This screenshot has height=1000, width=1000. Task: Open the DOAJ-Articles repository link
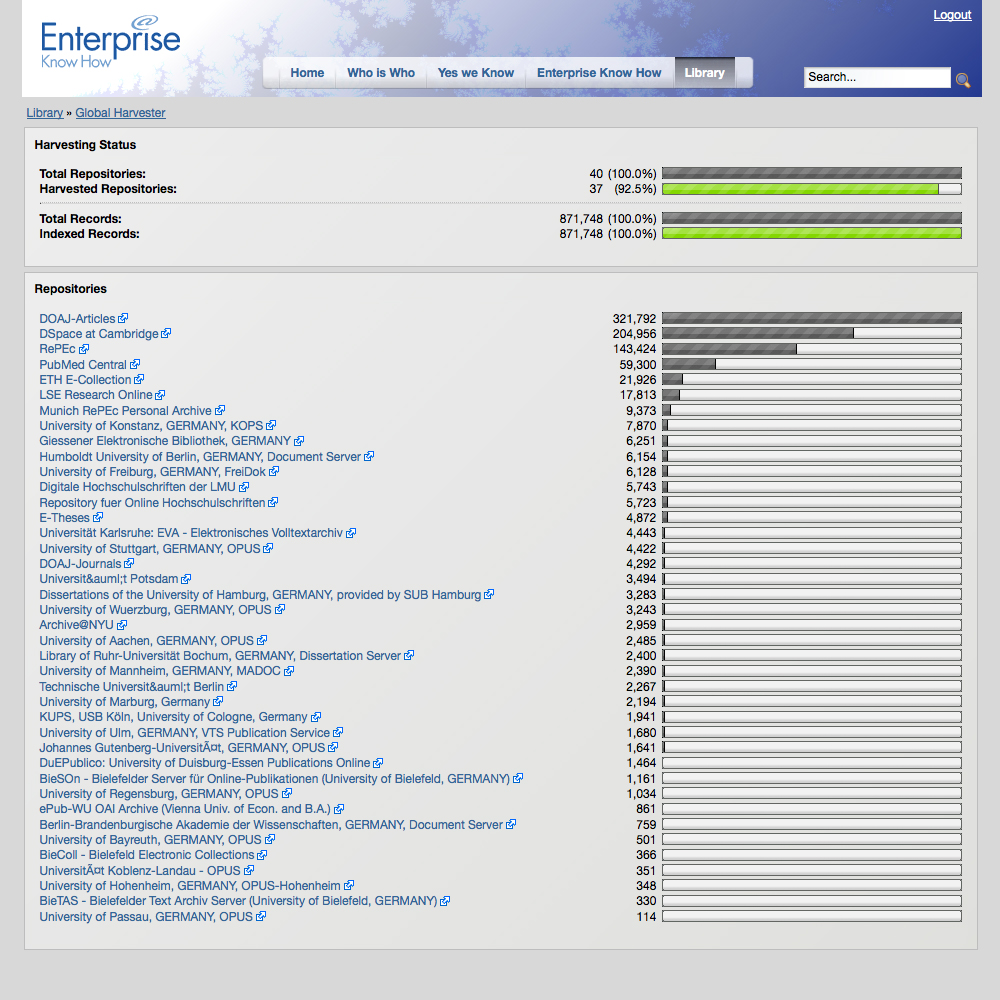click(77, 318)
